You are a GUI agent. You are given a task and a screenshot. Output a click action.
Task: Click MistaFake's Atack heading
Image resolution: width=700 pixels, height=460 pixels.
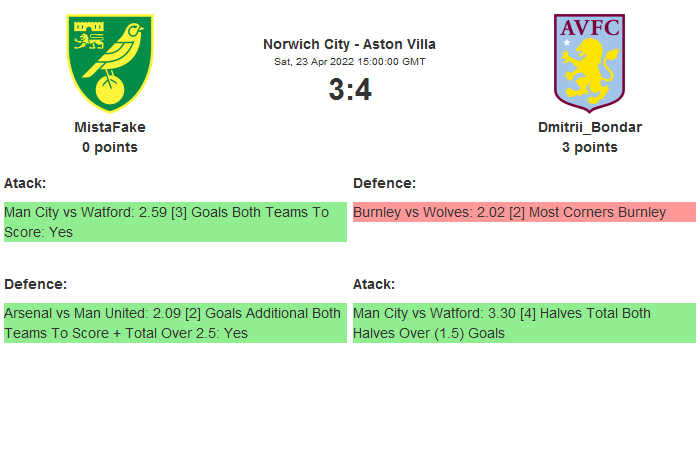(25, 183)
